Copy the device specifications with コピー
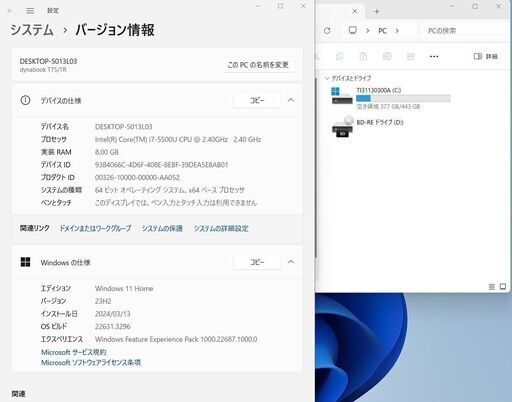Screen dimensions: 512x402 pos(257,100)
